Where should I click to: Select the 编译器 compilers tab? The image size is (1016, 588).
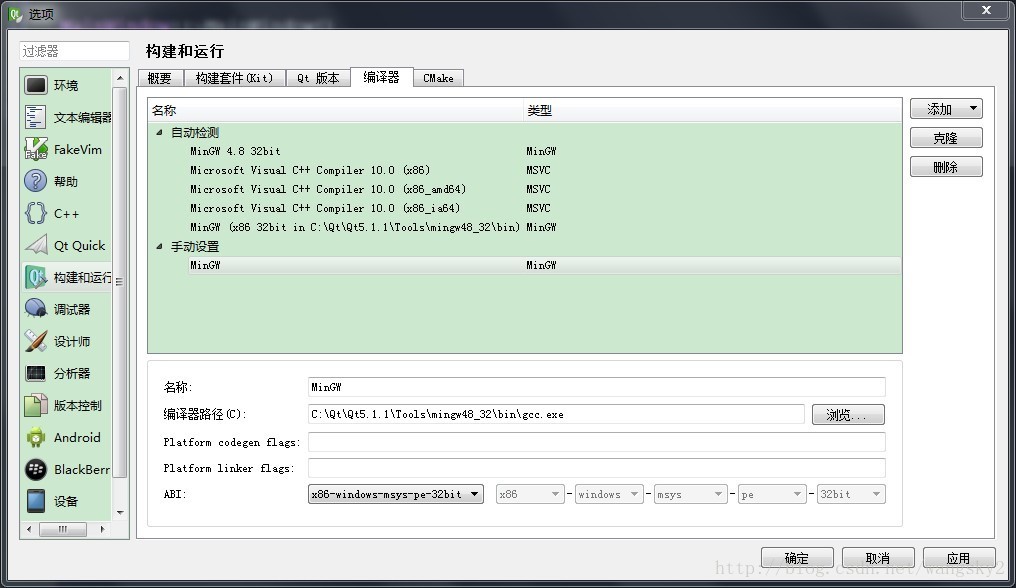pos(382,76)
